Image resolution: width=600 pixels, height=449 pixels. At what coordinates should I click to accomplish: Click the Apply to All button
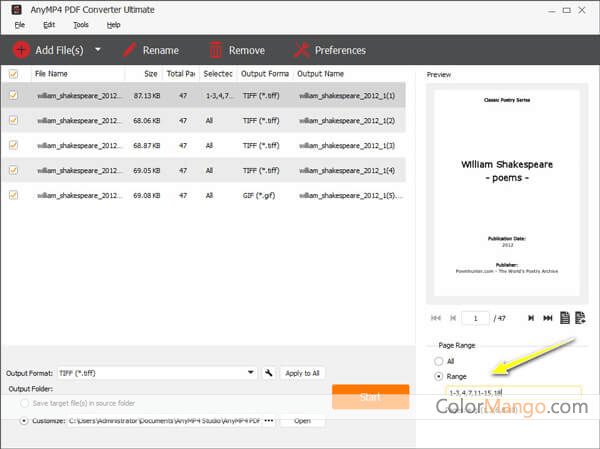pos(302,373)
